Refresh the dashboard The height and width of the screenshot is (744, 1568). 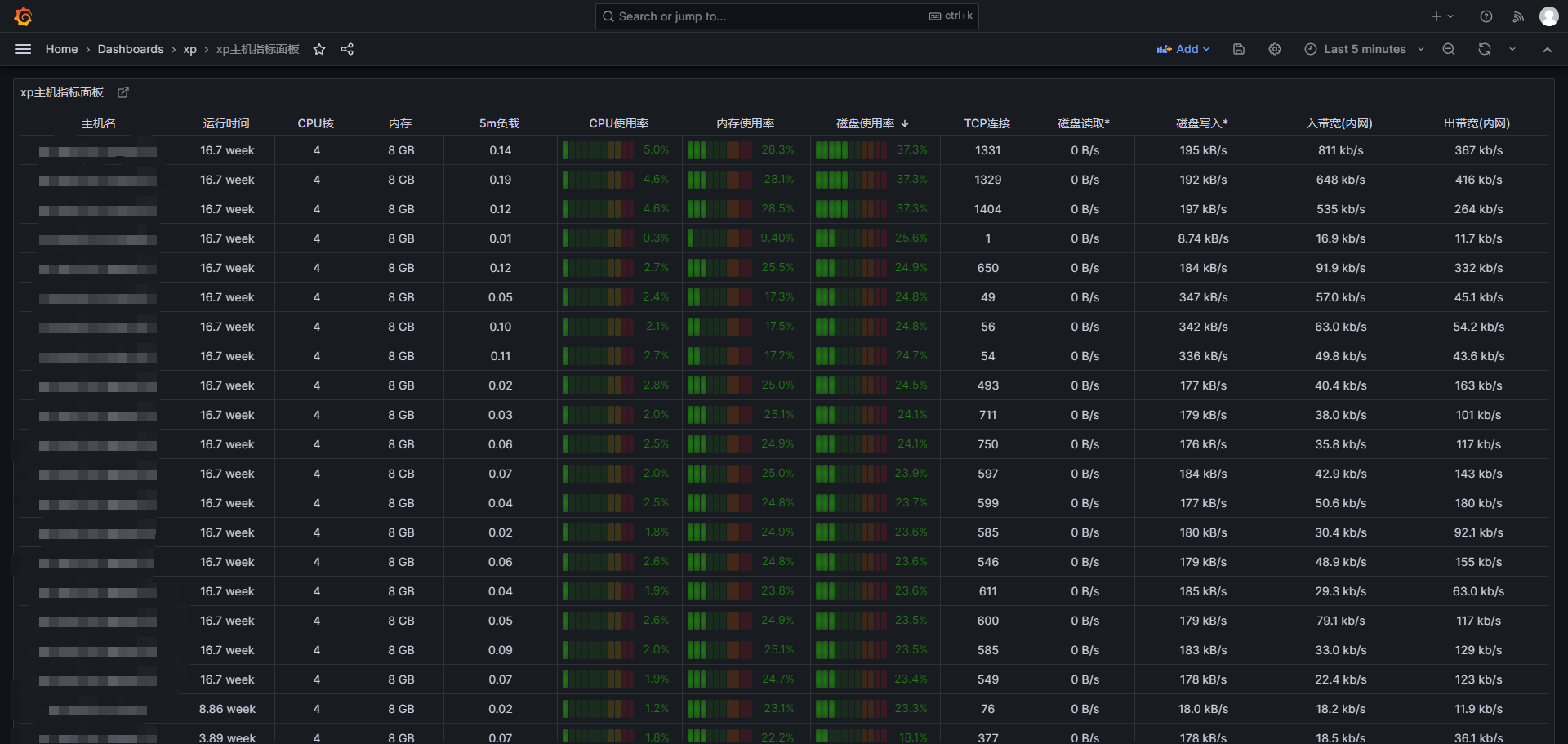click(x=1485, y=49)
